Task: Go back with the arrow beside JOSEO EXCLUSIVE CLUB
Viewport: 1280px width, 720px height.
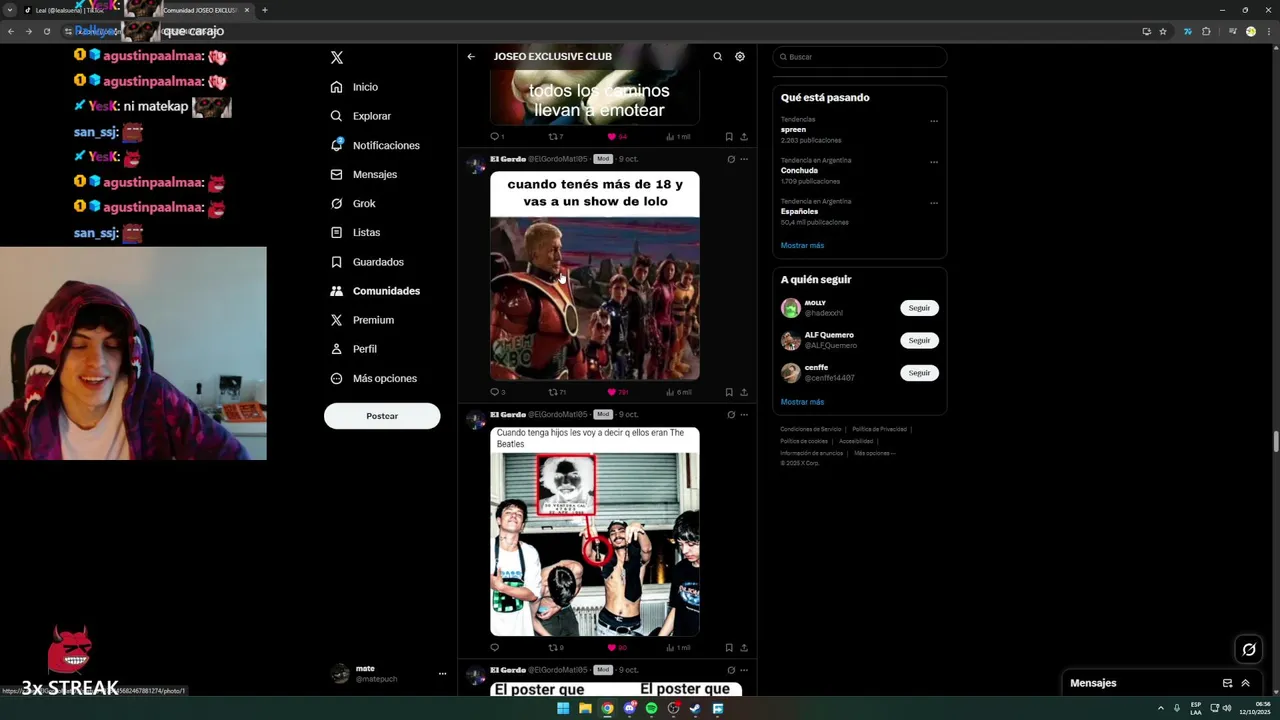Action: (471, 57)
